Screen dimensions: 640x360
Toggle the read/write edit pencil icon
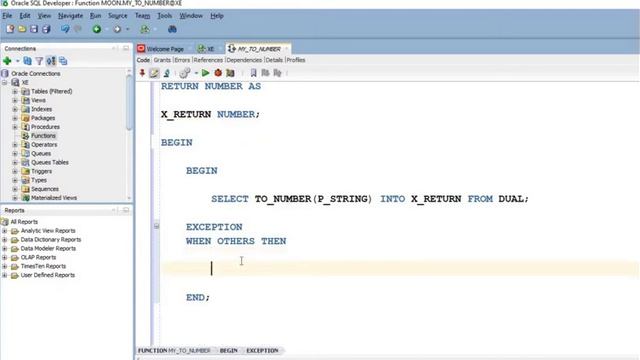point(154,73)
